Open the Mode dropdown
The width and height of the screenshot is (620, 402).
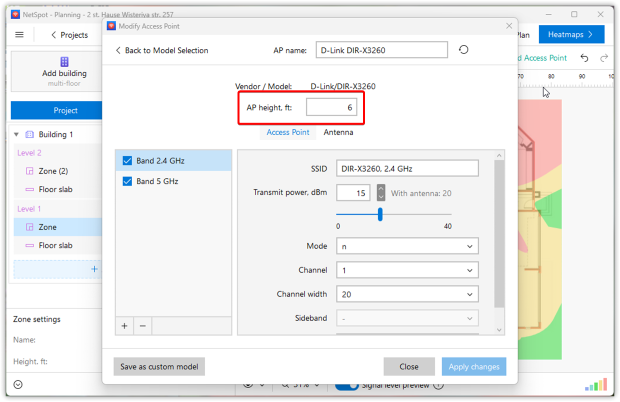click(x=407, y=246)
